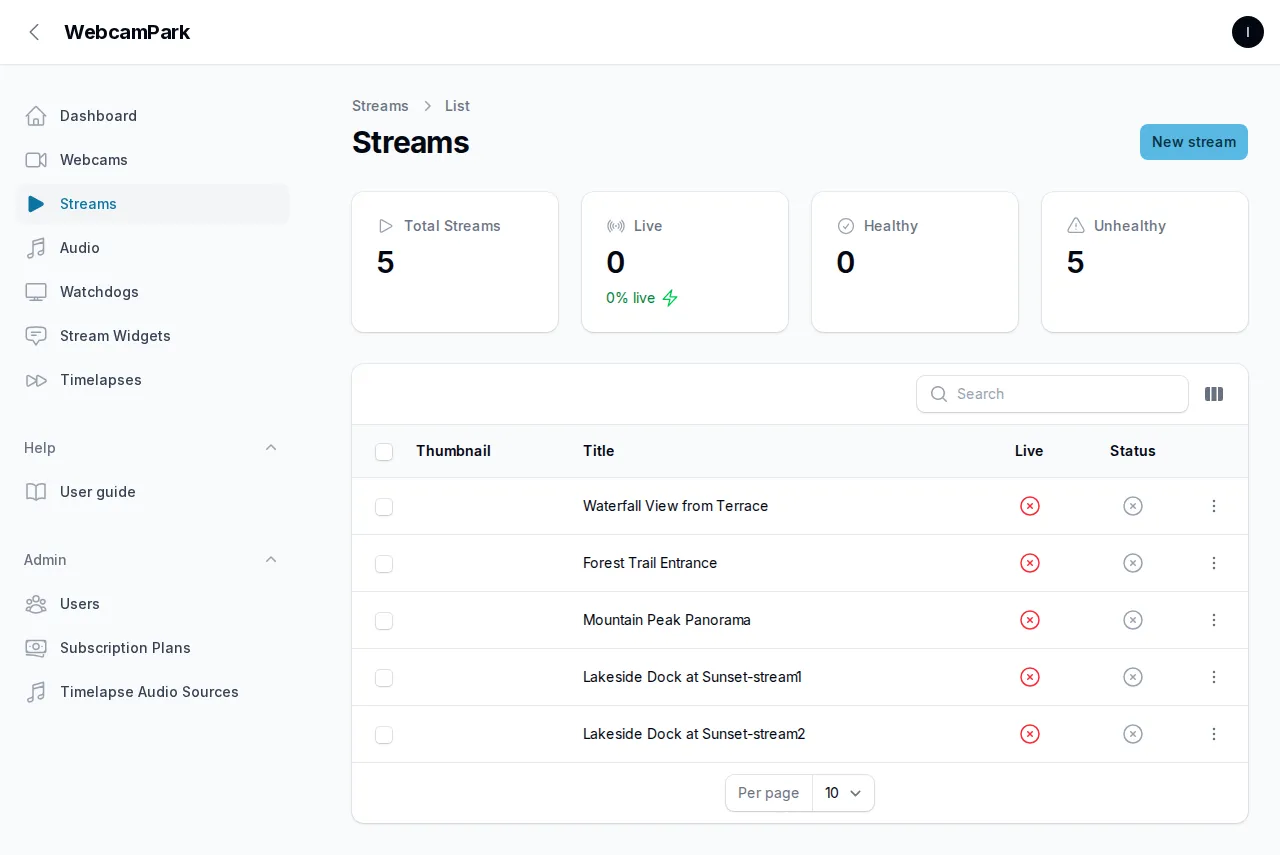Click the column toggle icon beside Search
This screenshot has height=855, width=1280.
click(x=1214, y=394)
